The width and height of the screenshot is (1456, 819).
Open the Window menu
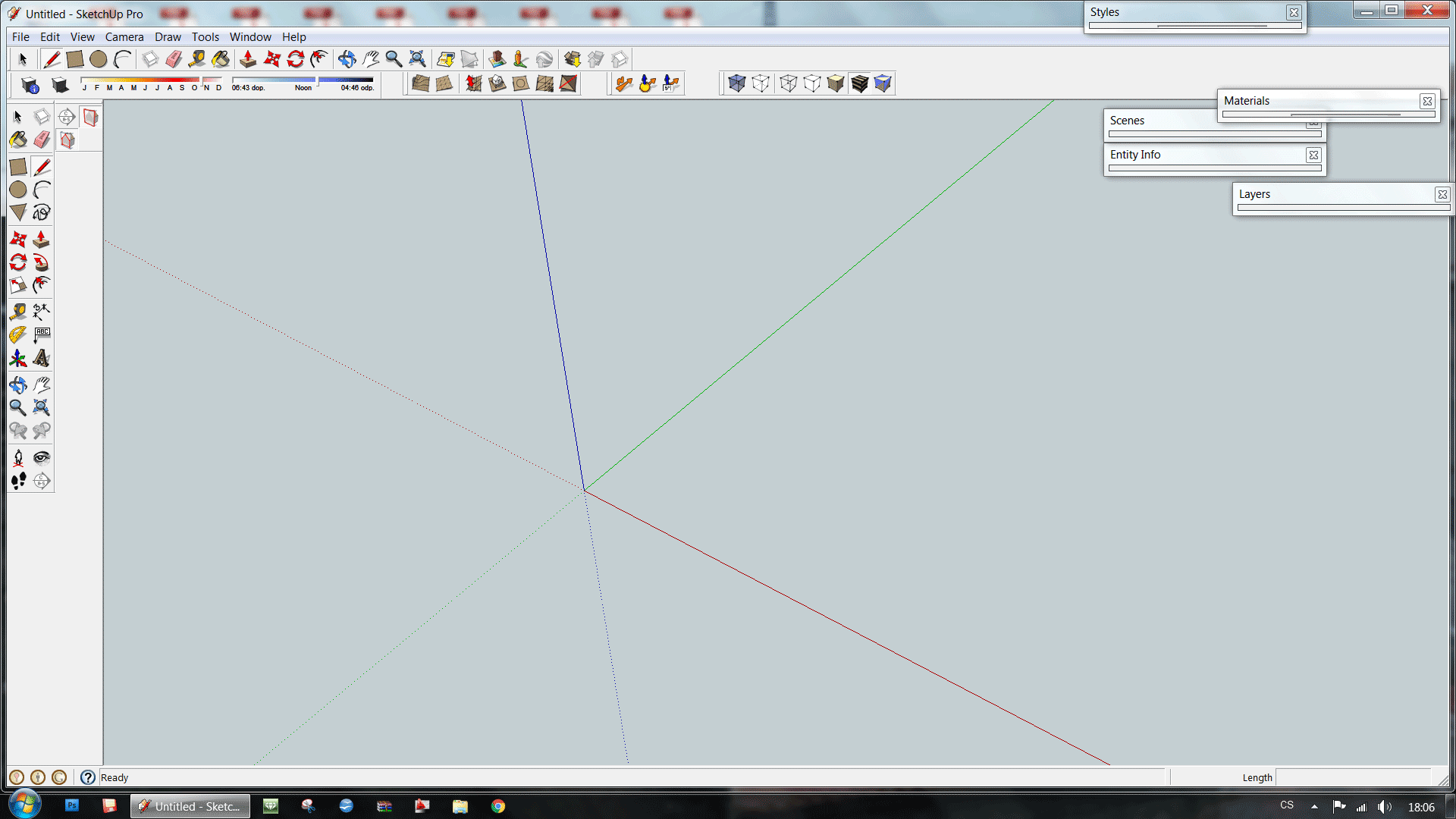point(250,37)
